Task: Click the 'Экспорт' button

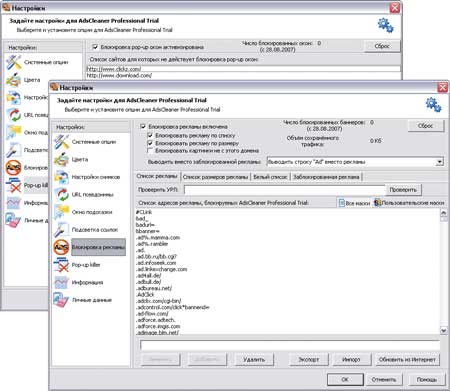Action: click(x=309, y=360)
